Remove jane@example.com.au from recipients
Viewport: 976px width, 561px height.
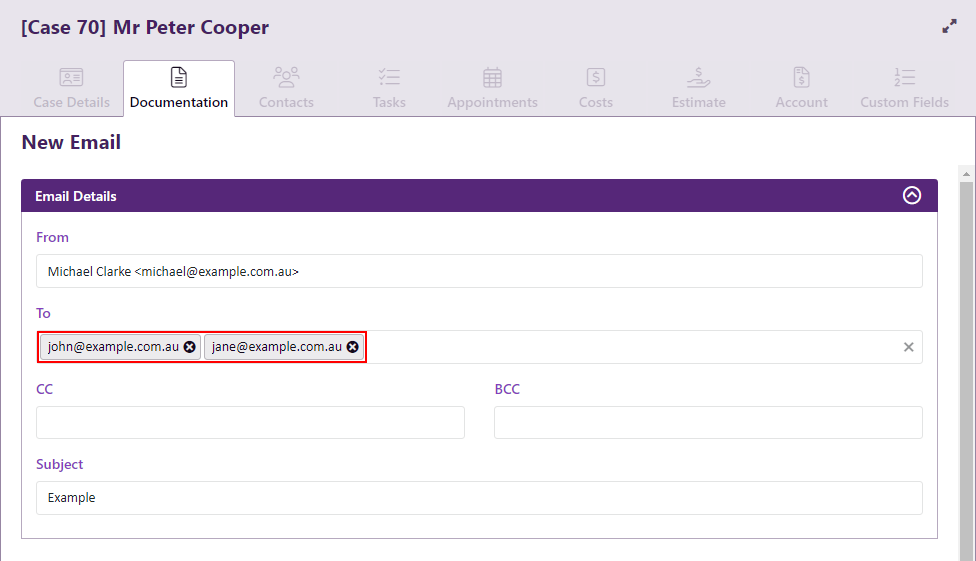point(353,347)
